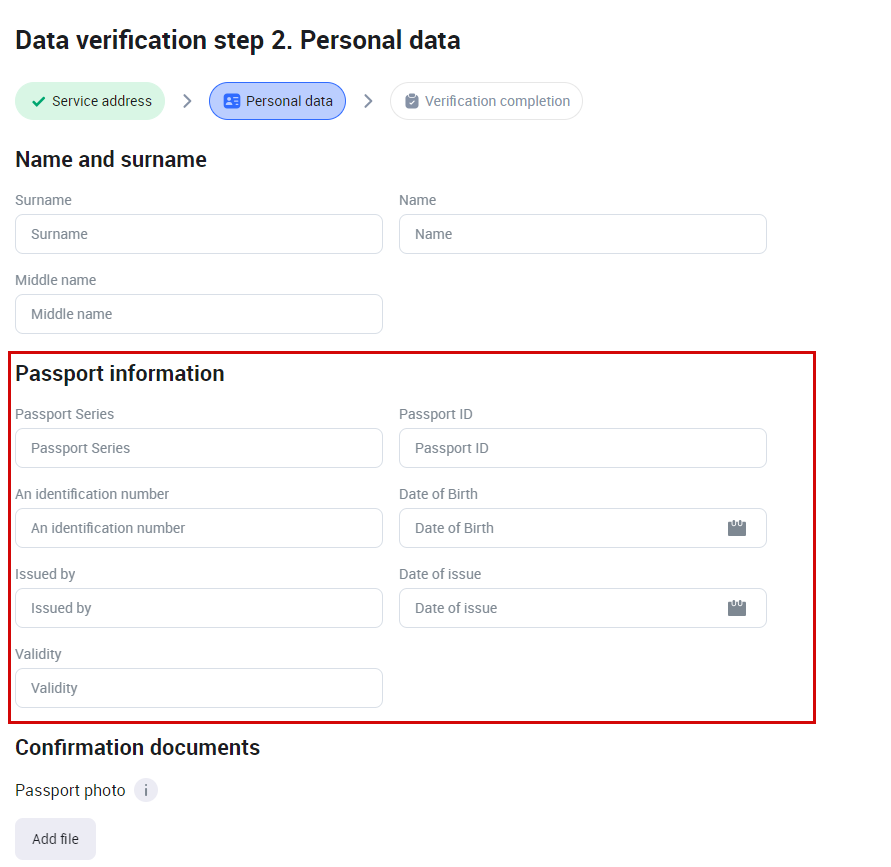
Task: Open the Date of issue calendar icon
Action: click(x=737, y=608)
